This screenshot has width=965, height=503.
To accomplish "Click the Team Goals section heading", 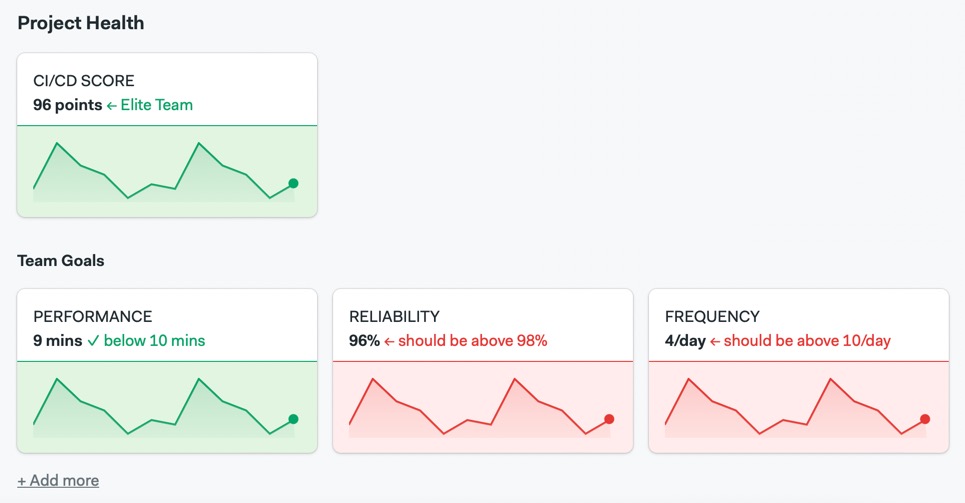I will click(x=61, y=261).
